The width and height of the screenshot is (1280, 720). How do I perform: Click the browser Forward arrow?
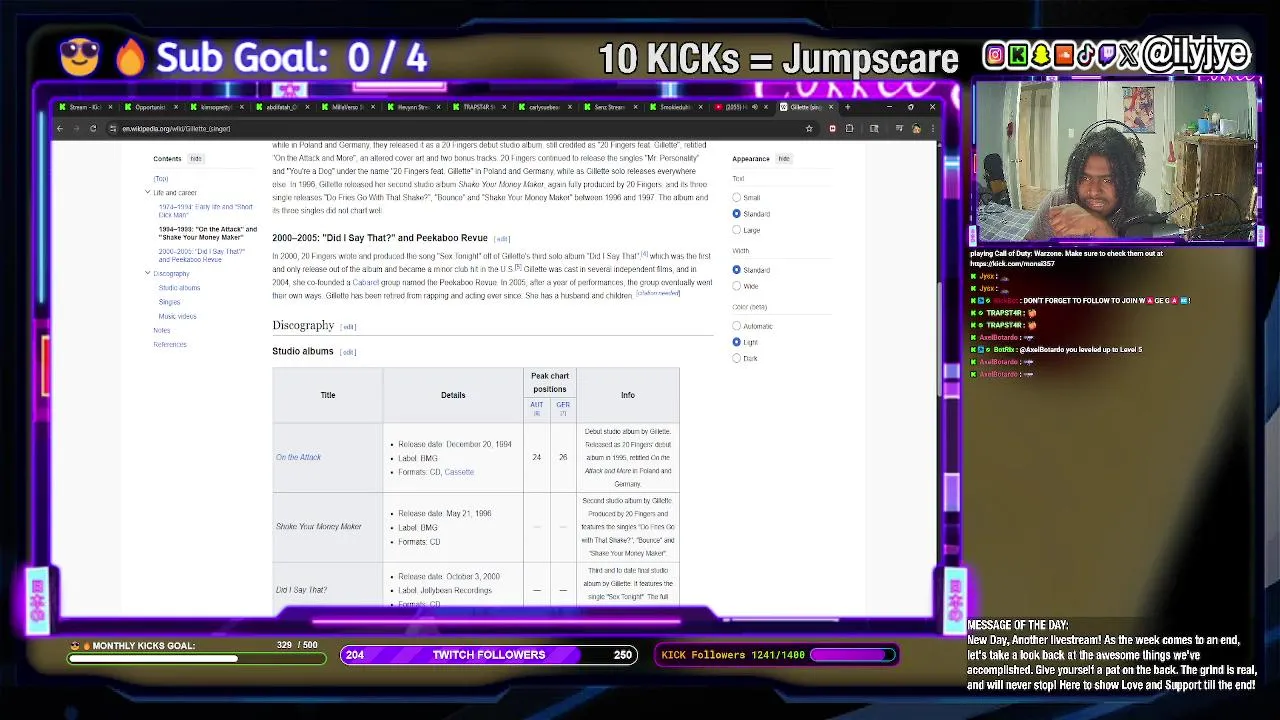[x=76, y=128]
